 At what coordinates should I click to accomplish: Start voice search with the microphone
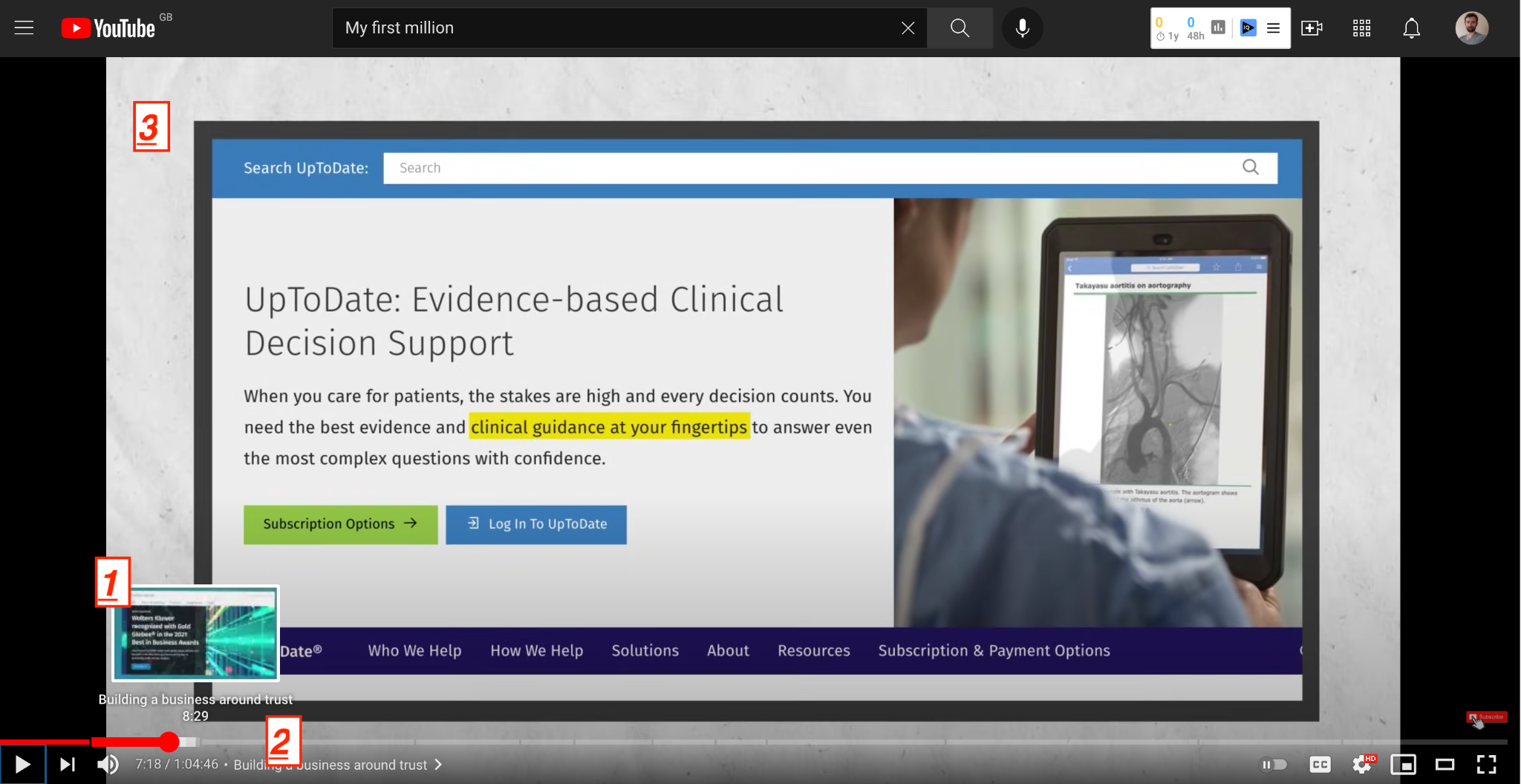1023,28
